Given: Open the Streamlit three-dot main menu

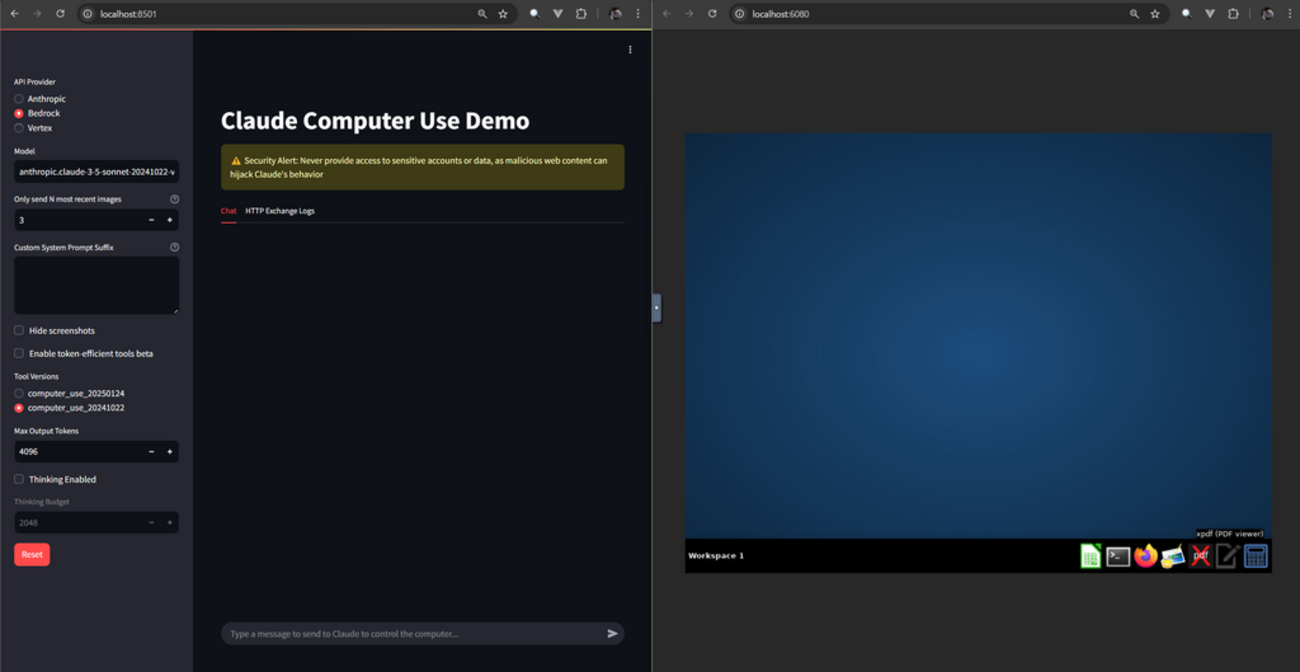Looking at the screenshot, I should click(630, 50).
